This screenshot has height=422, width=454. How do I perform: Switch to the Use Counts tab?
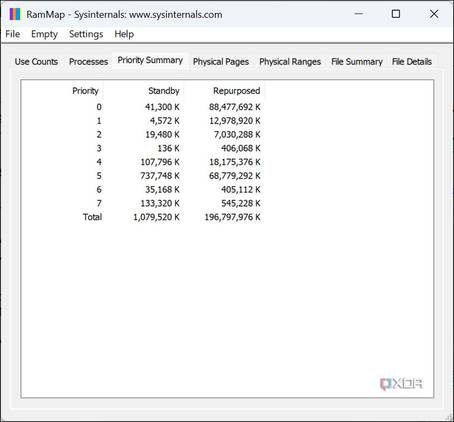36,62
